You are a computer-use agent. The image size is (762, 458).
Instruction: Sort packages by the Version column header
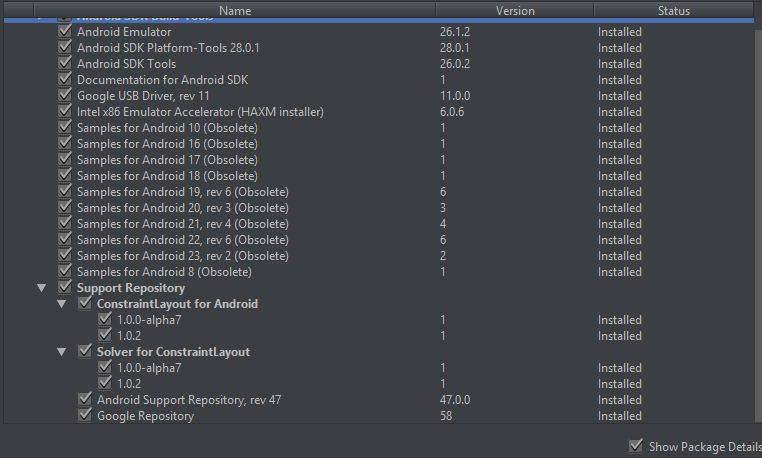tap(515, 10)
